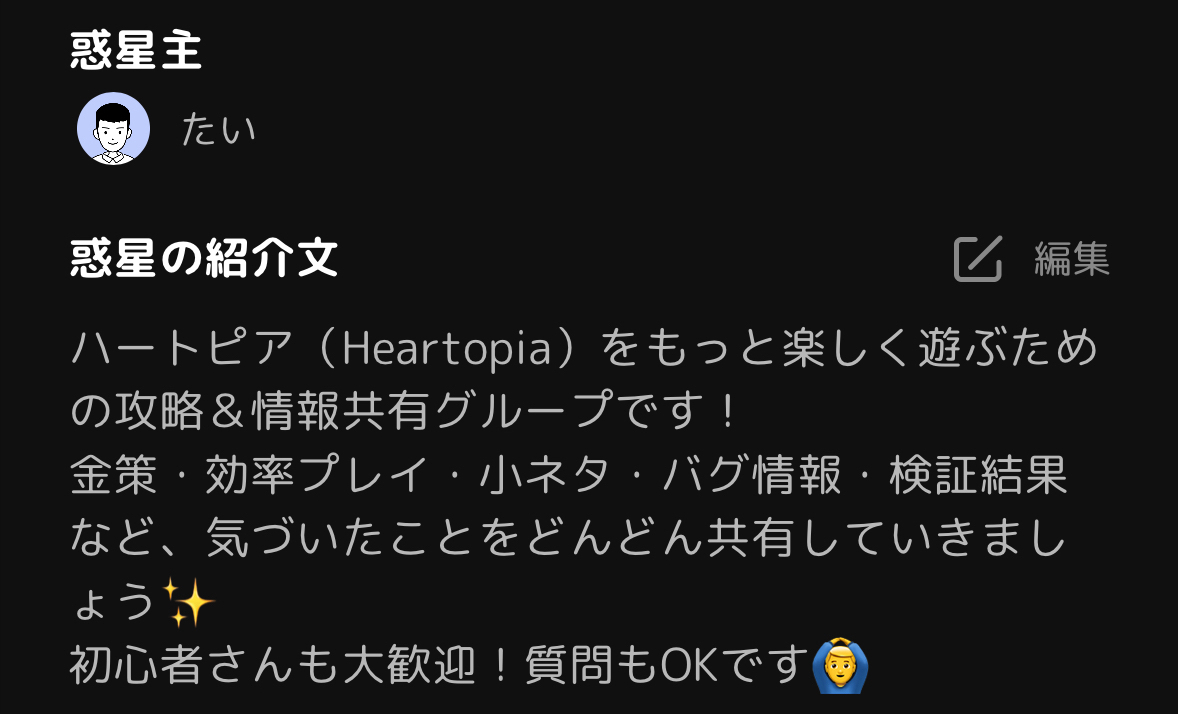Click the phrase 小ネタ
Screen dimensions: 1178x714
click(545, 475)
